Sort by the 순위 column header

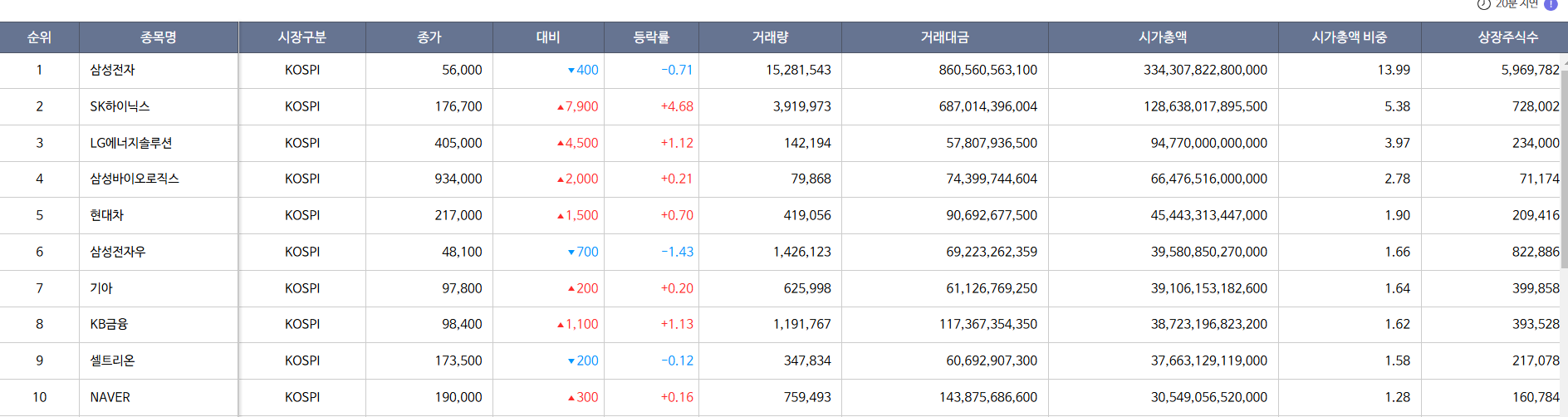pyautogui.click(x=39, y=37)
